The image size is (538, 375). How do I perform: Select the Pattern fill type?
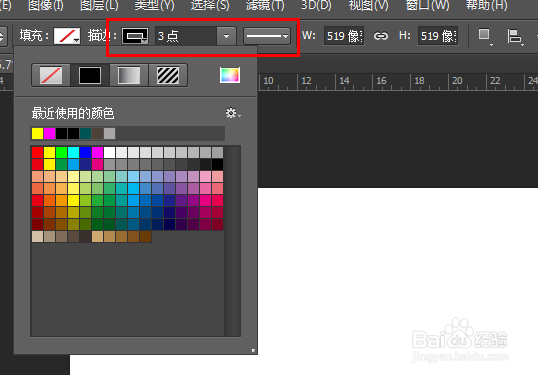[168, 75]
